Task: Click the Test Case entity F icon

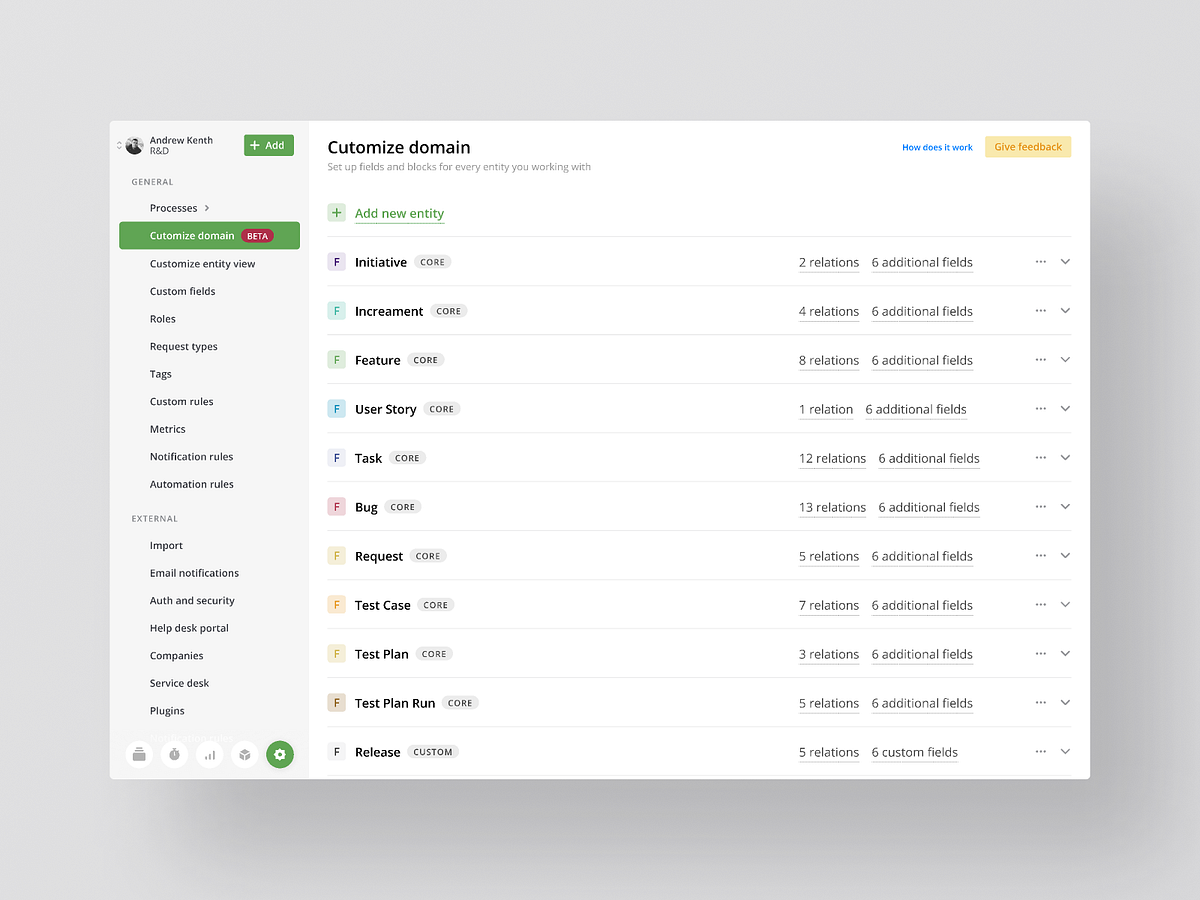Action: (336, 605)
